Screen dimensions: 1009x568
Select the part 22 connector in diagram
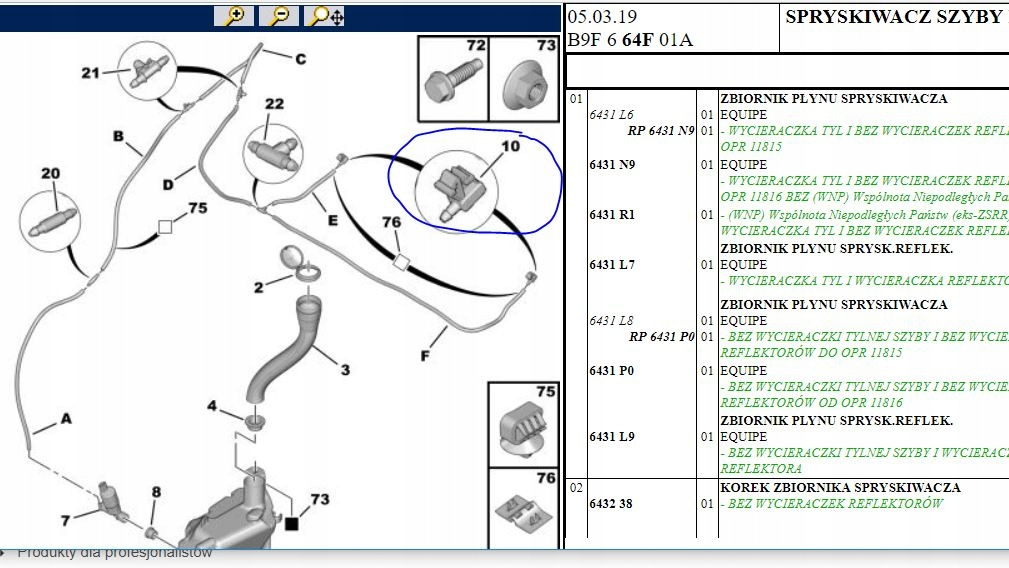click(273, 149)
